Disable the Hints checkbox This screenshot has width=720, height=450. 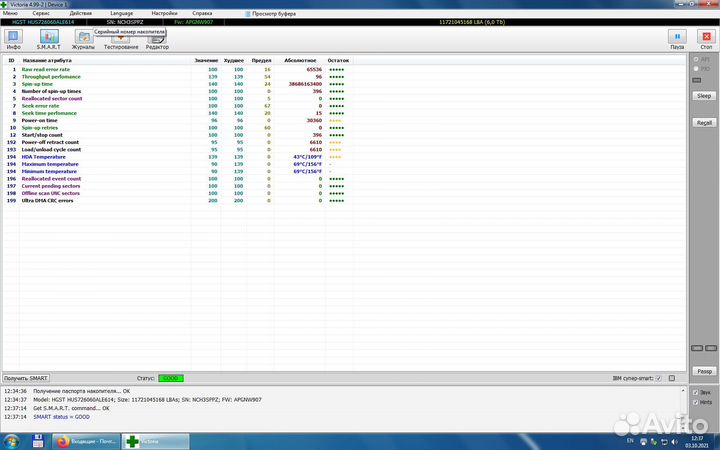pyautogui.click(x=696, y=401)
